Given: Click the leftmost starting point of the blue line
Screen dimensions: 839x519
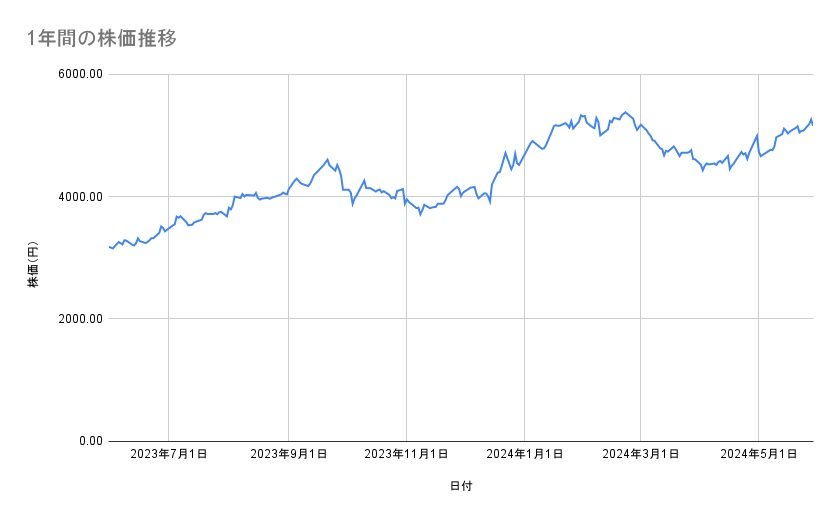Looking at the screenshot, I should (x=109, y=246).
